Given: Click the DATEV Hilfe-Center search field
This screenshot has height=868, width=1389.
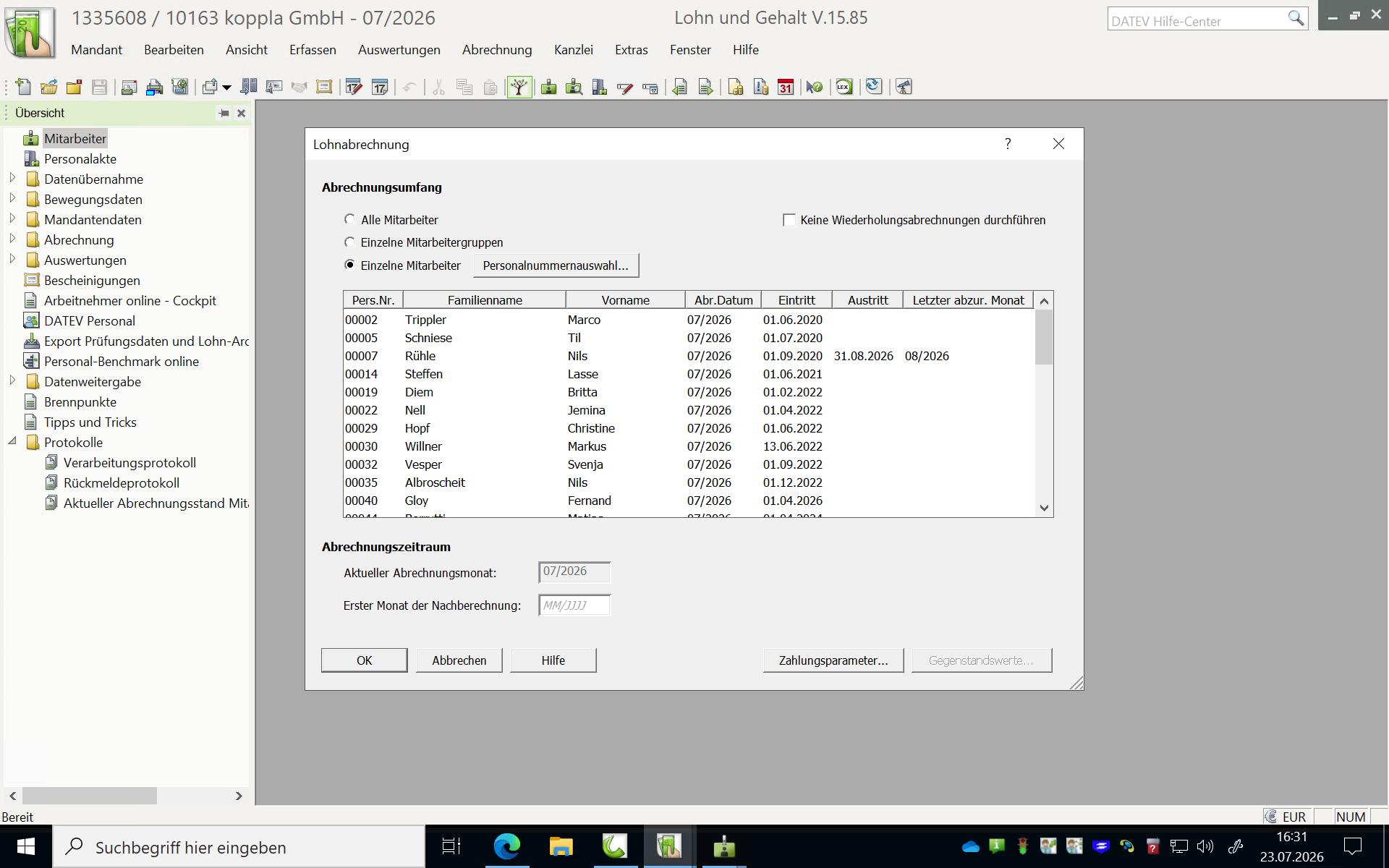Looking at the screenshot, I should [x=1197, y=19].
